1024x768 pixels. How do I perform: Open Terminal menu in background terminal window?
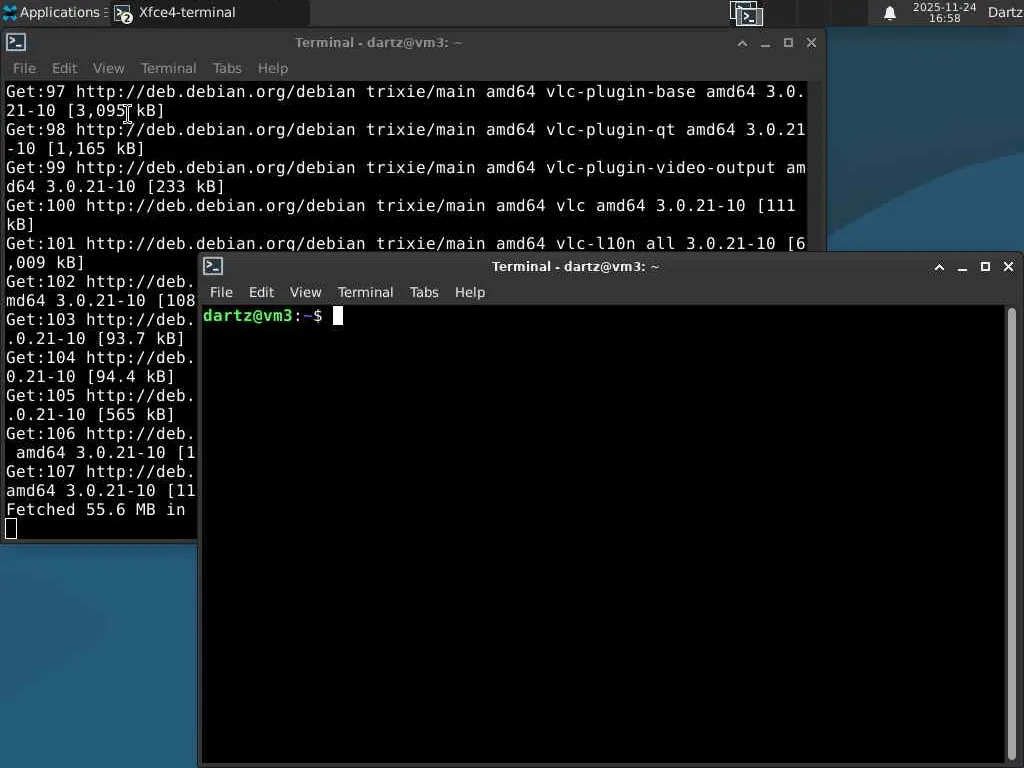168,68
